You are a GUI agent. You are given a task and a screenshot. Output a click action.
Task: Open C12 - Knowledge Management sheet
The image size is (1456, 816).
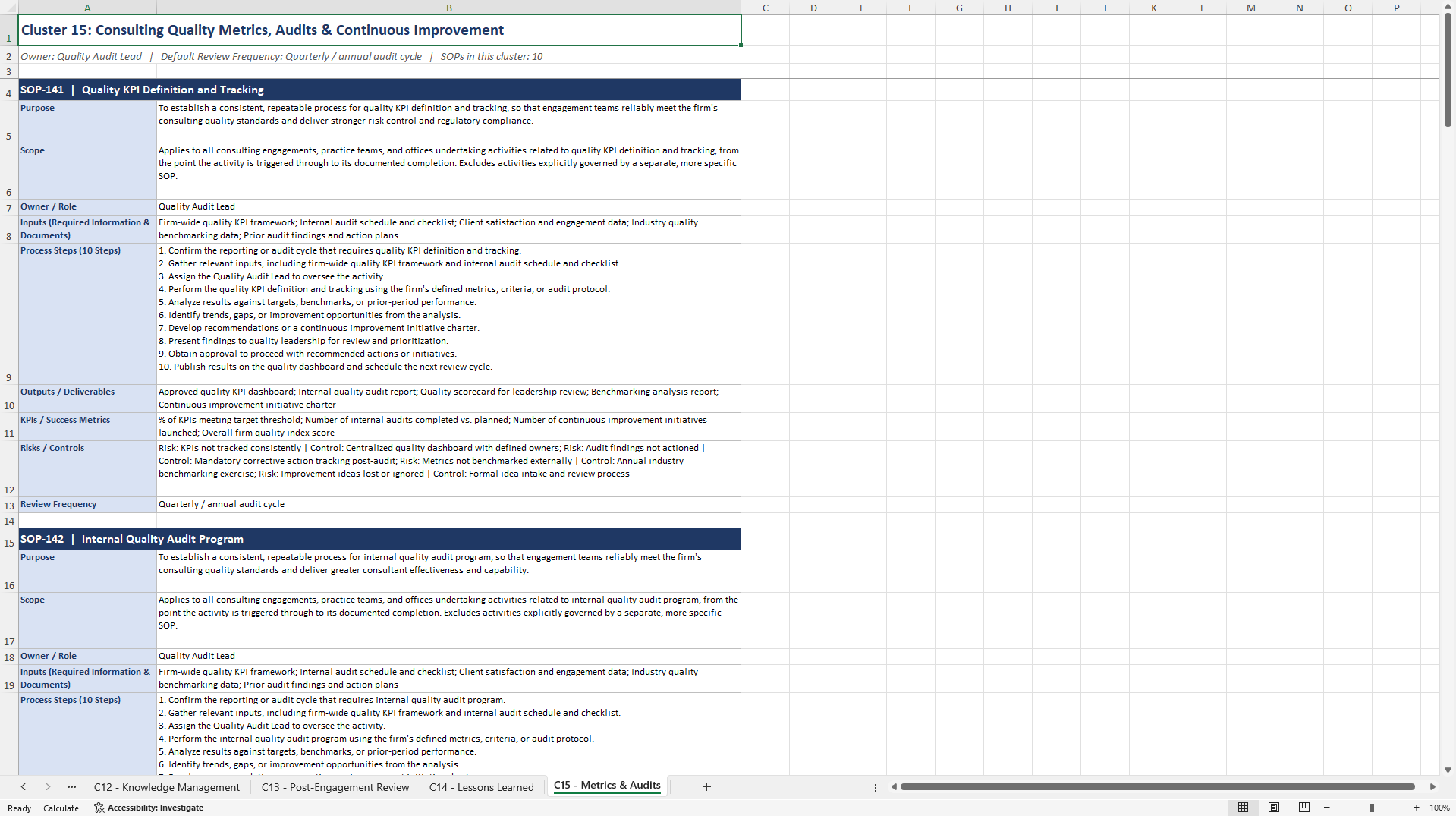coord(167,787)
